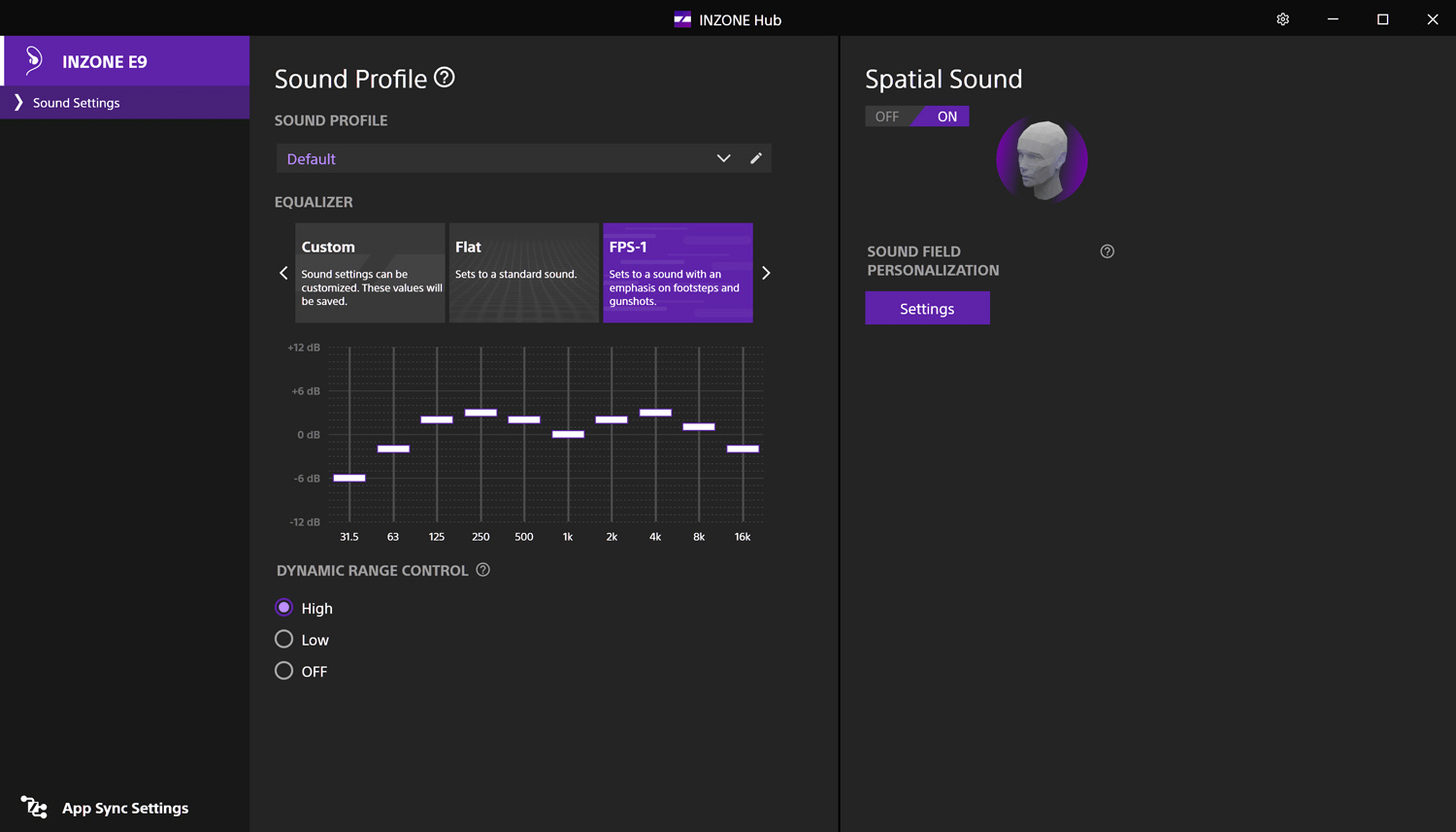Click the 31.5 Hz equalizer slider handle
Image resolution: width=1456 pixels, height=832 pixels.
(x=349, y=478)
